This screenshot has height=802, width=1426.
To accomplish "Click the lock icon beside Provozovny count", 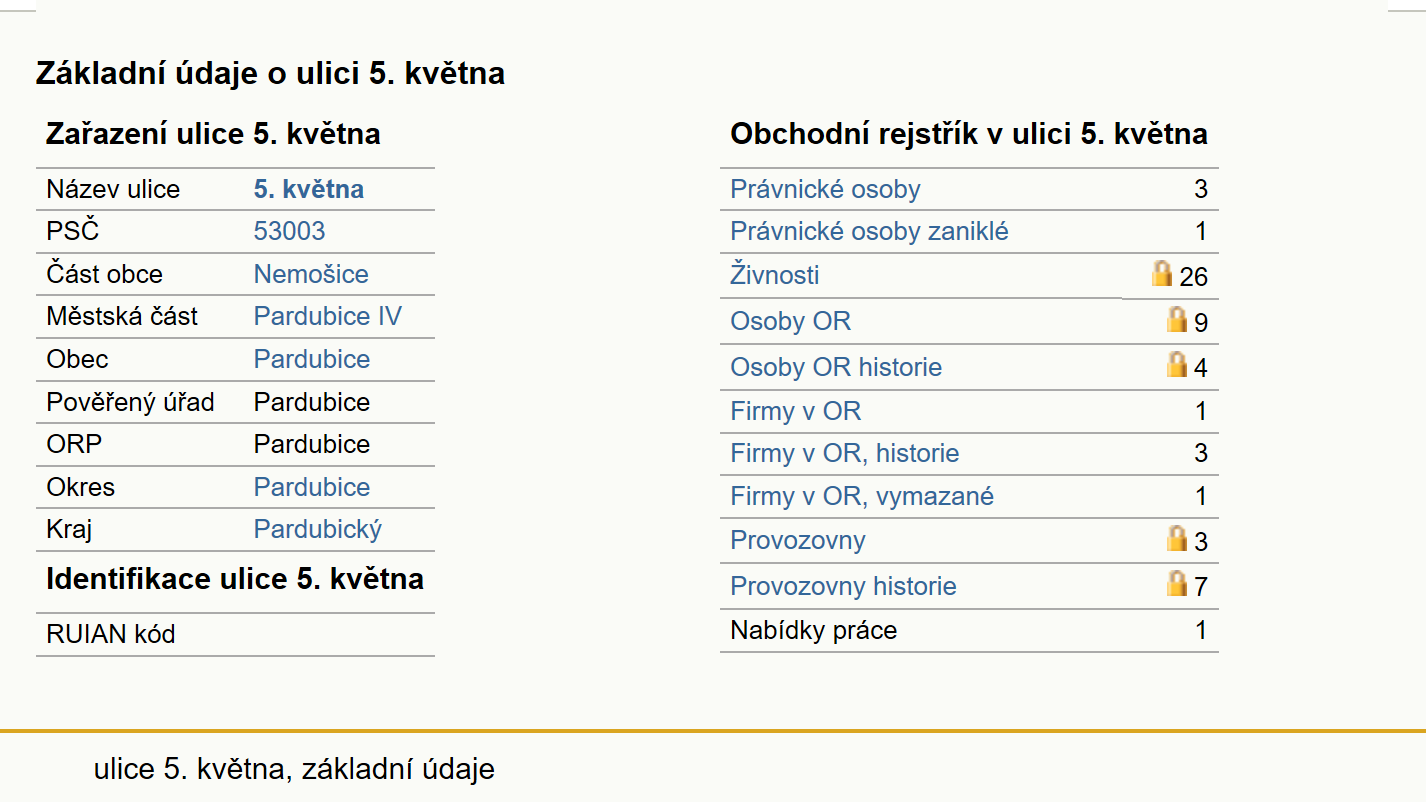I will [x=1177, y=538].
